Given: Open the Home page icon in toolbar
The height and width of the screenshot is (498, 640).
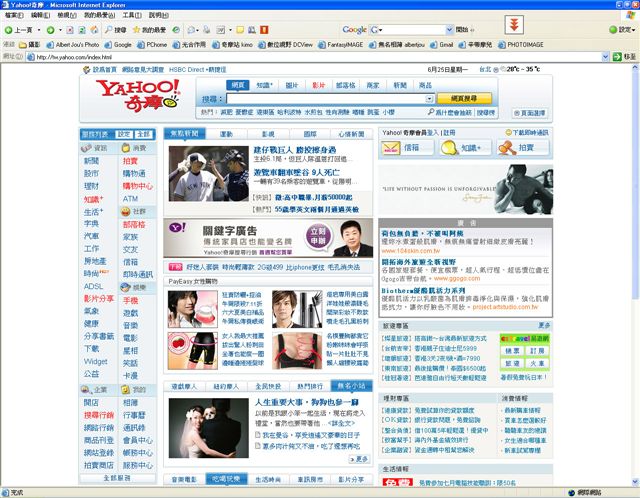Looking at the screenshot, I should coord(94,30).
